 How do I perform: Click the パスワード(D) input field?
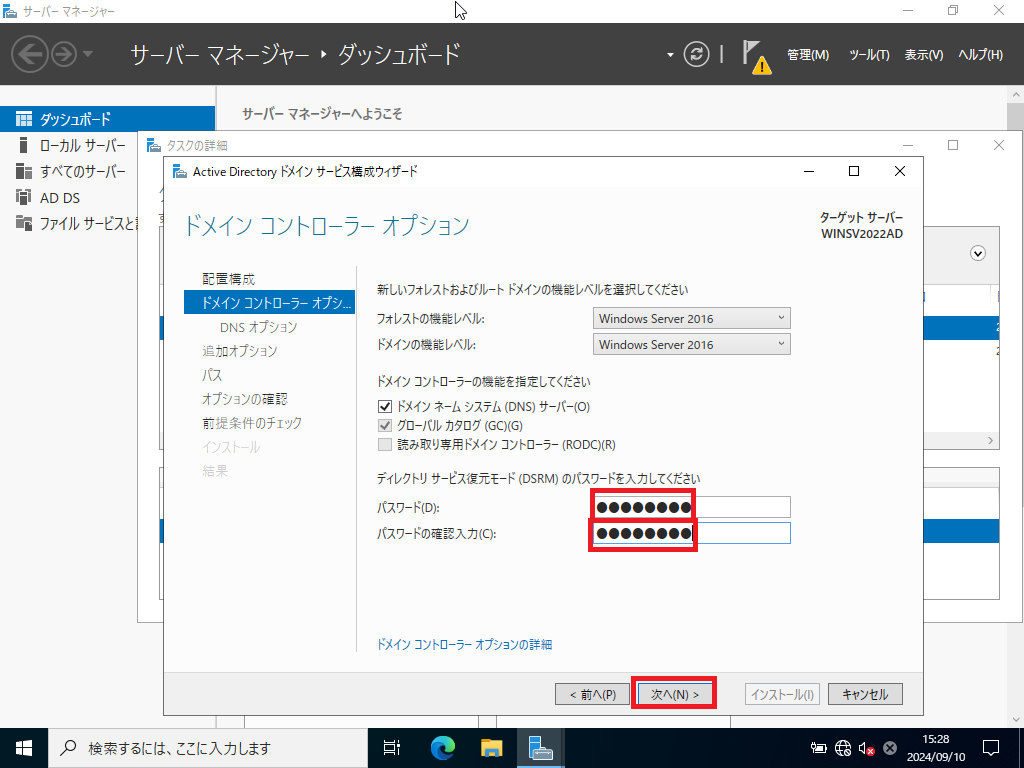(x=691, y=507)
